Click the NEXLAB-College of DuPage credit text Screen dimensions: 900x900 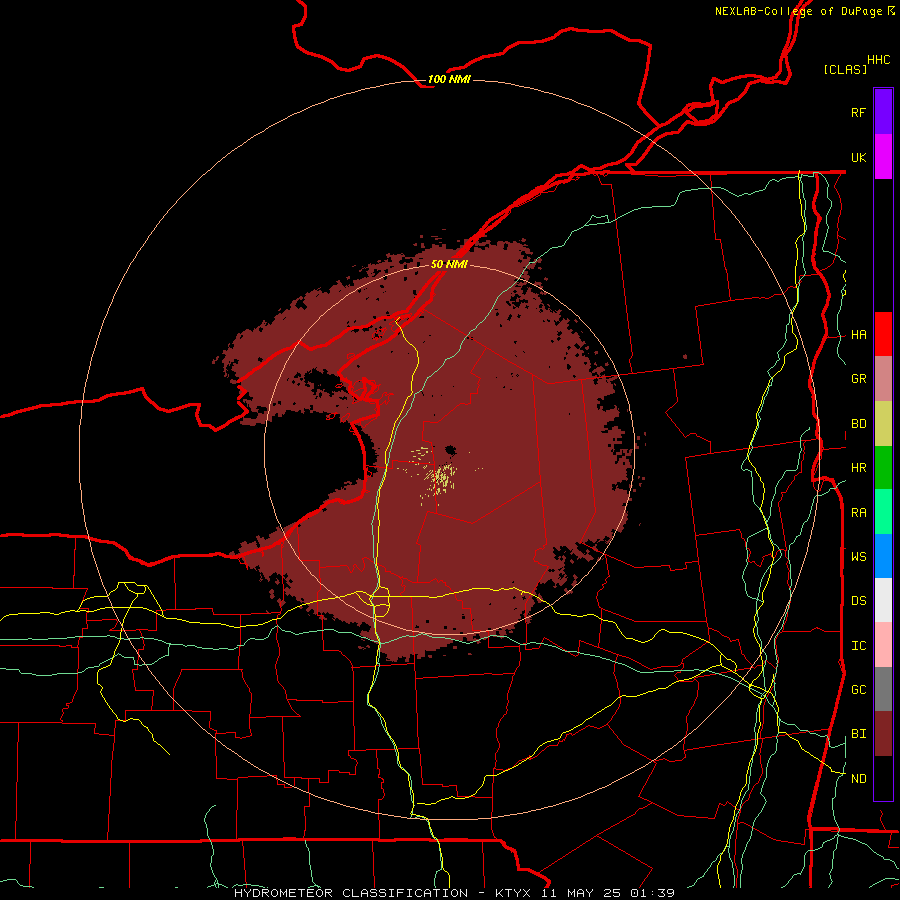[x=798, y=11]
